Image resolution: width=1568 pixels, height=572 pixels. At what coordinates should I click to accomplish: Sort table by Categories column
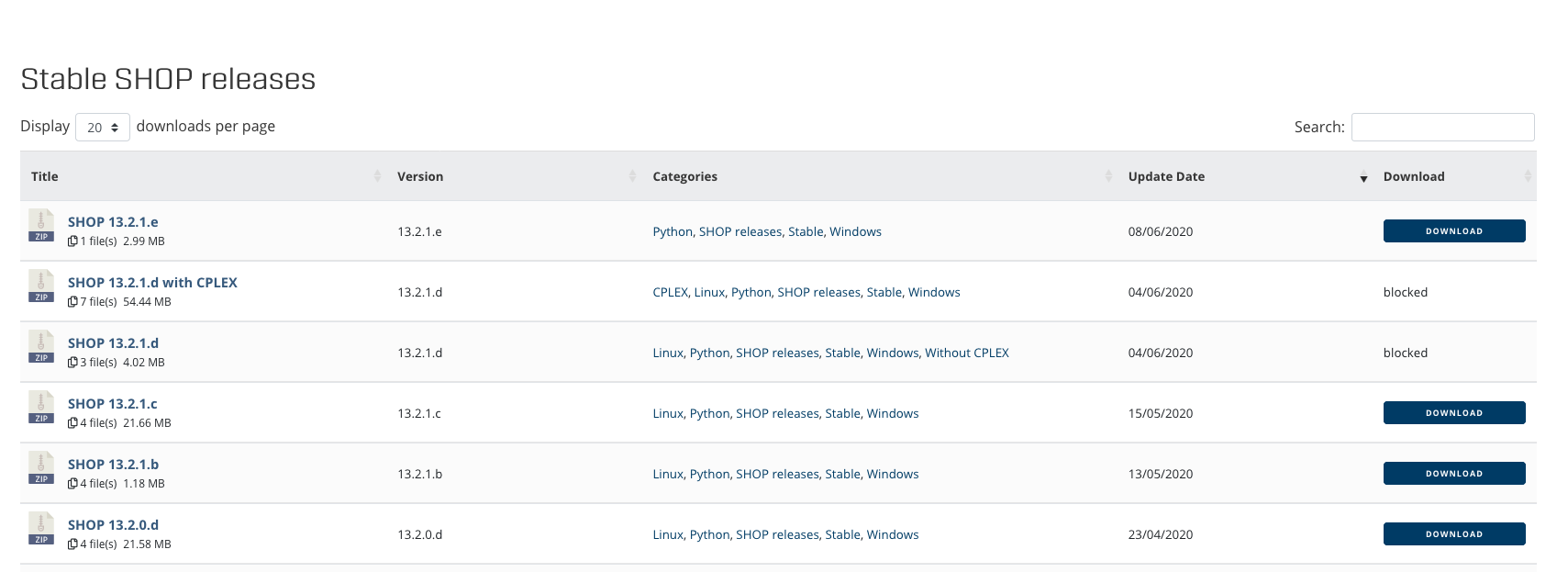click(x=881, y=176)
